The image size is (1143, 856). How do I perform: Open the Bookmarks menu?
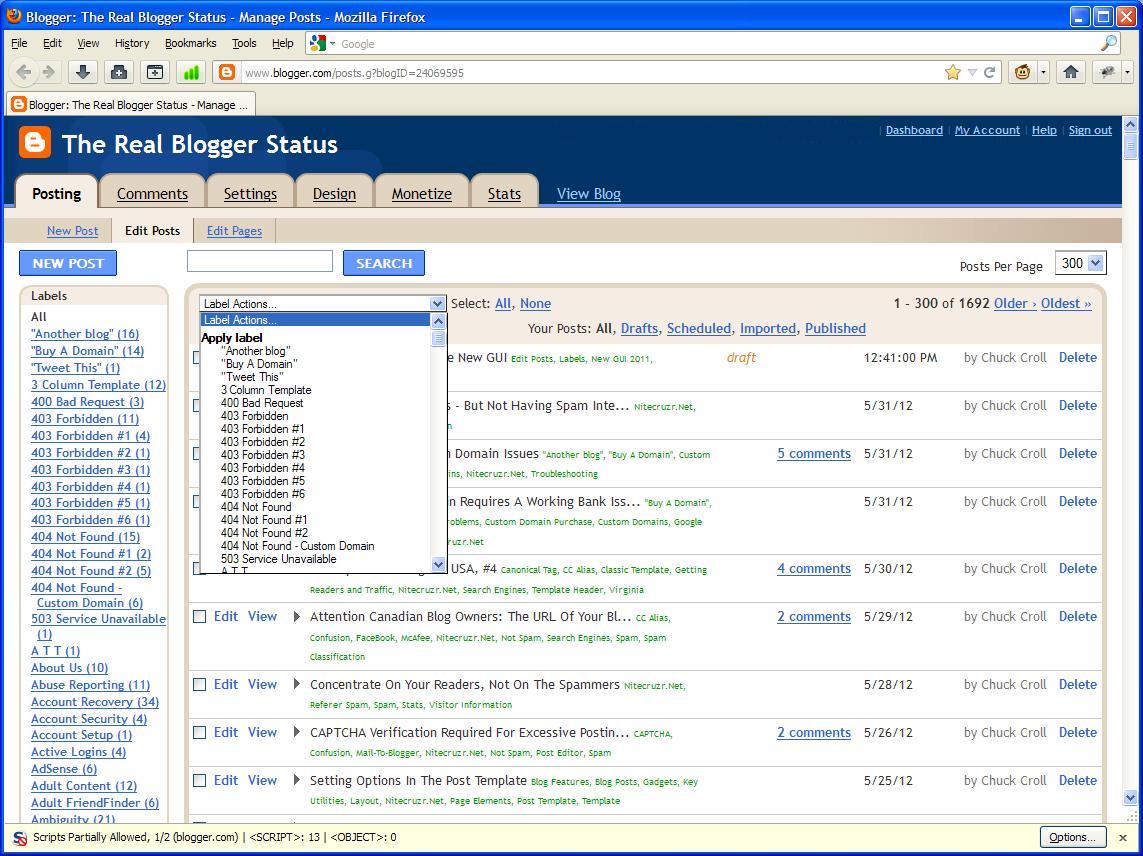tap(190, 43)
